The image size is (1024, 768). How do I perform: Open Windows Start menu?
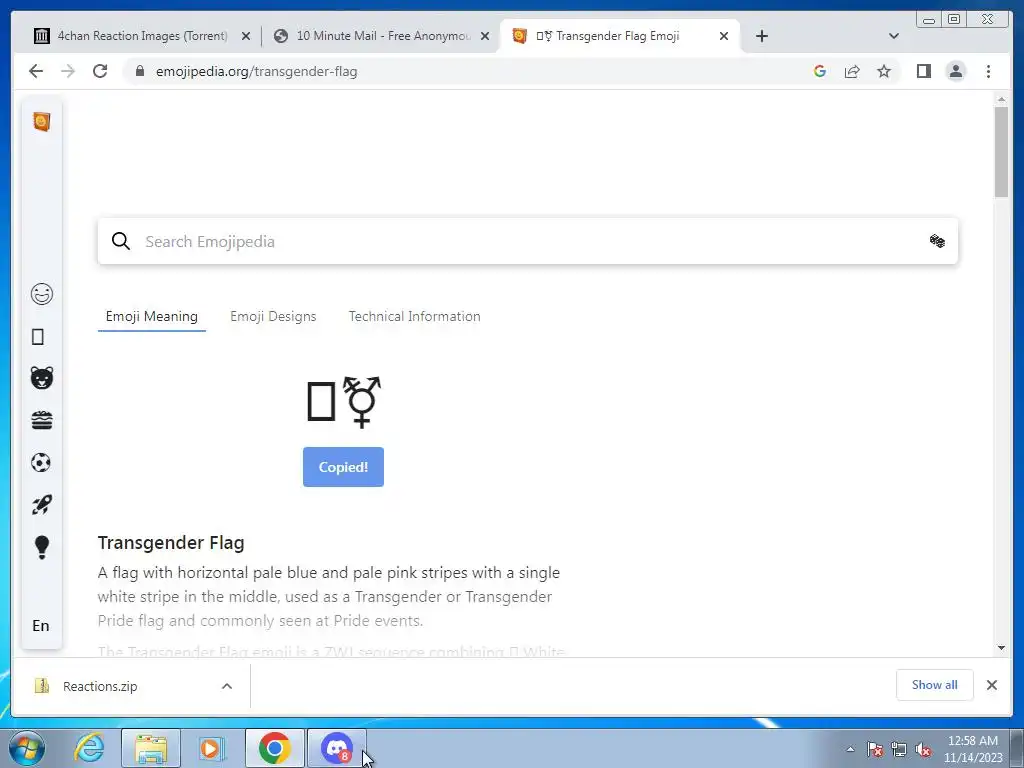(26, 748)
